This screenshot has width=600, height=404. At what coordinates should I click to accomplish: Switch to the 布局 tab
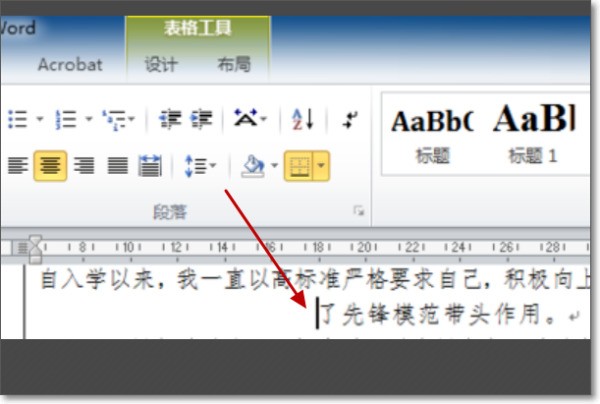point(233,65)
